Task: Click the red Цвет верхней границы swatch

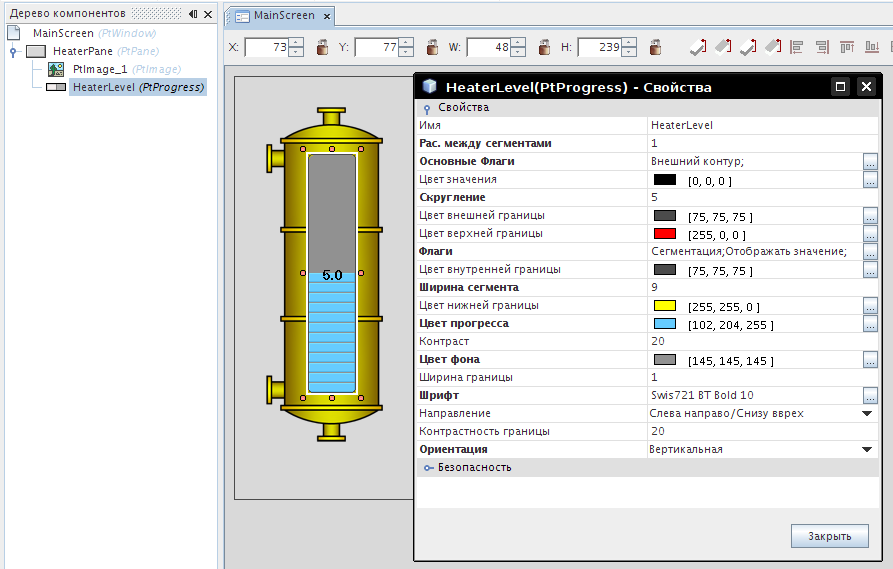Action: [665, 234]
